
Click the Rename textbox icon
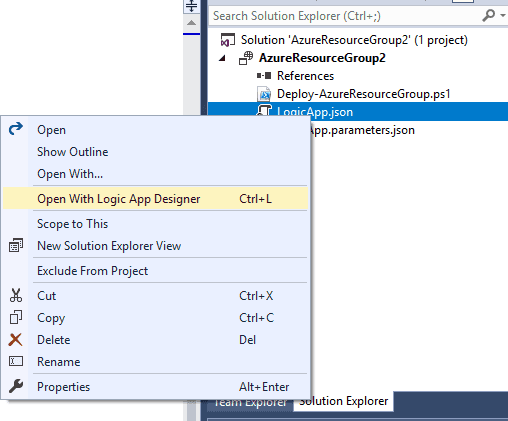(16, 361)
